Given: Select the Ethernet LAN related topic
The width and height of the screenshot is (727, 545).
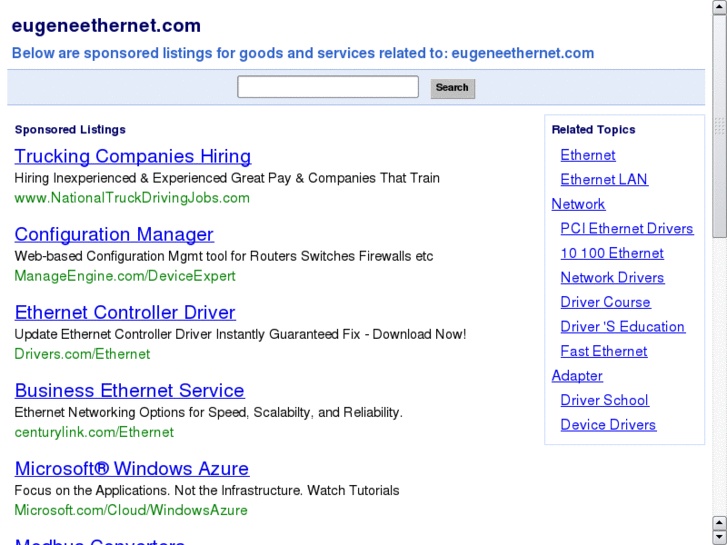Looking at the screenshot, I should [x=604, y=180].
